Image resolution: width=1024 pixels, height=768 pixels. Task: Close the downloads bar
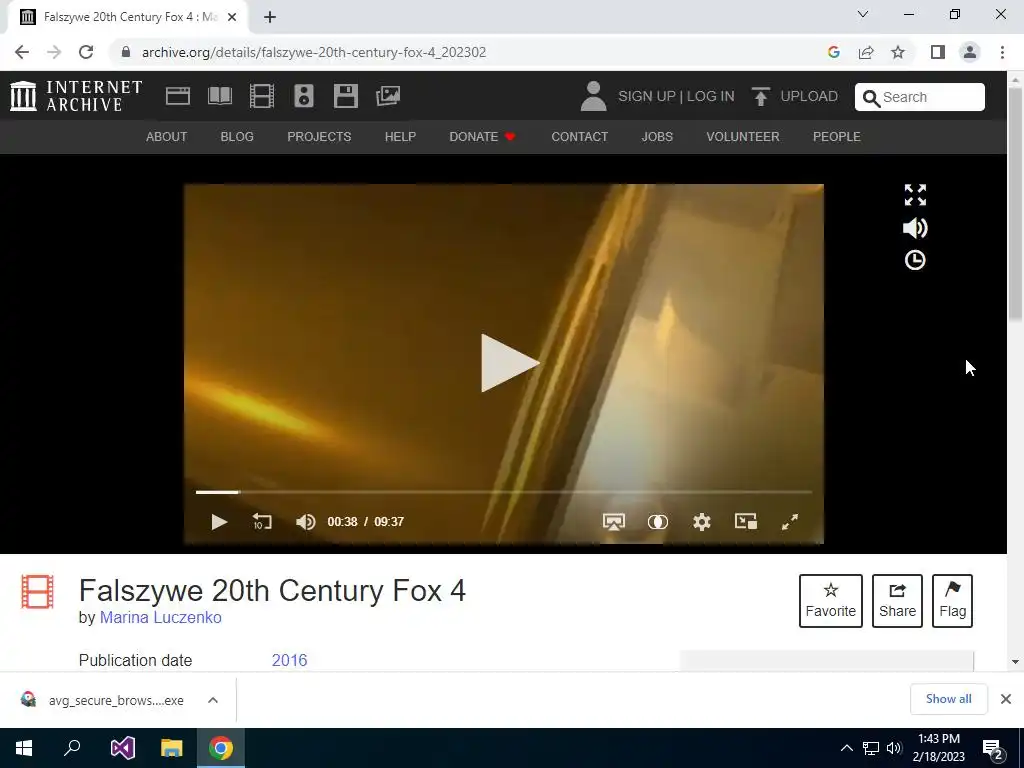pyautogui.click(x=1006, y=699)
